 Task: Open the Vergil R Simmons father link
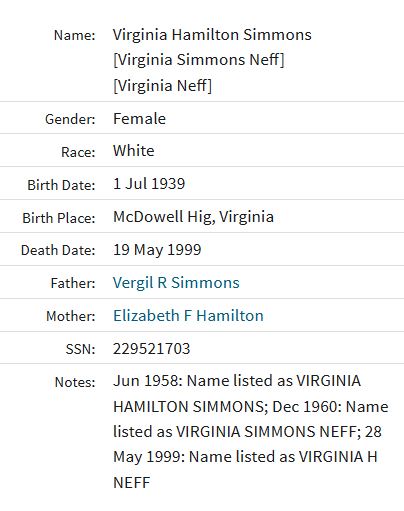176,283
